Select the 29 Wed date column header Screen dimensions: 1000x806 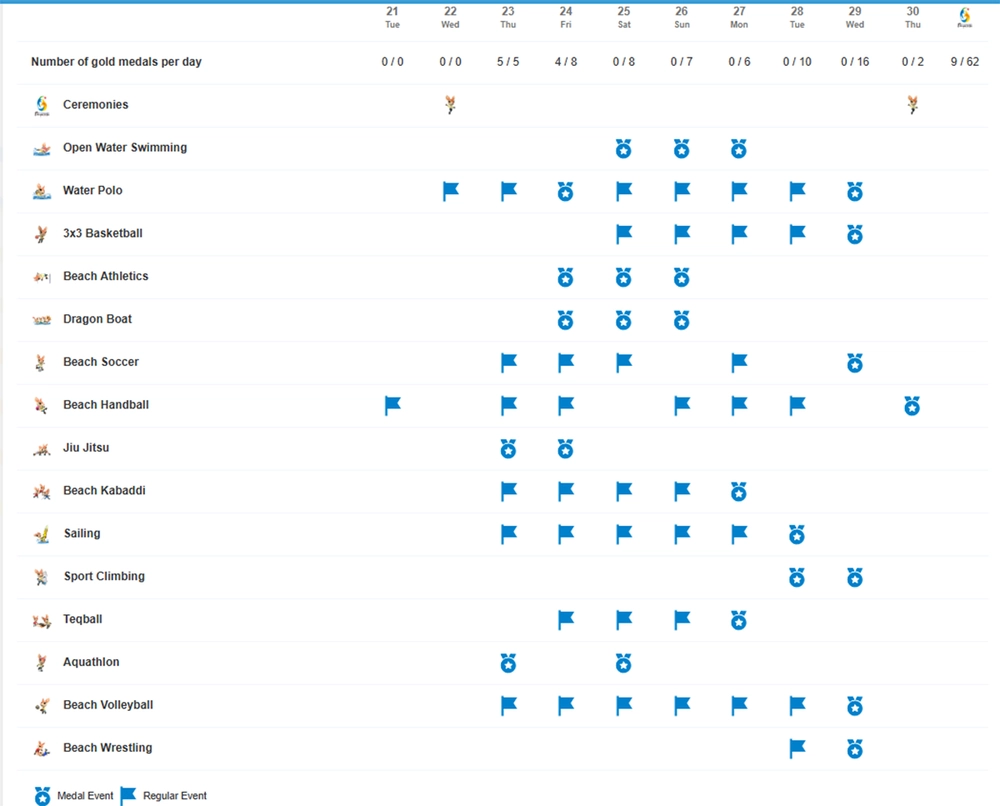click(x=855, y=17)
